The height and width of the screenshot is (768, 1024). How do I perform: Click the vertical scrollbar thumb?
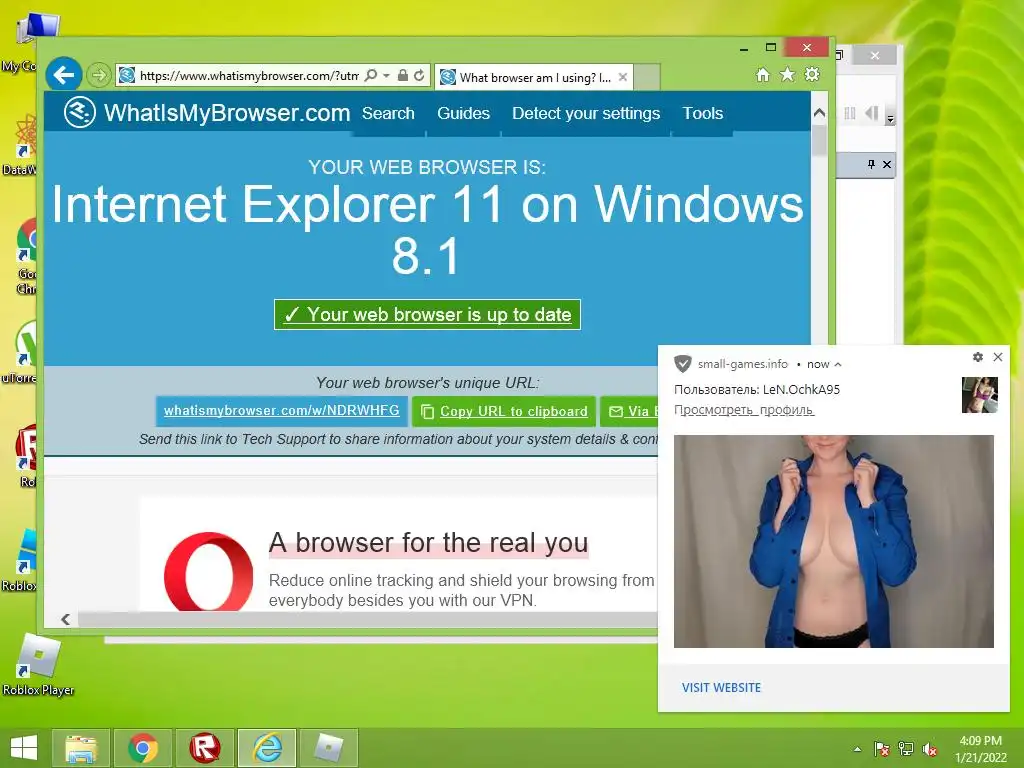pyautogui.click(x=819, y=140)
